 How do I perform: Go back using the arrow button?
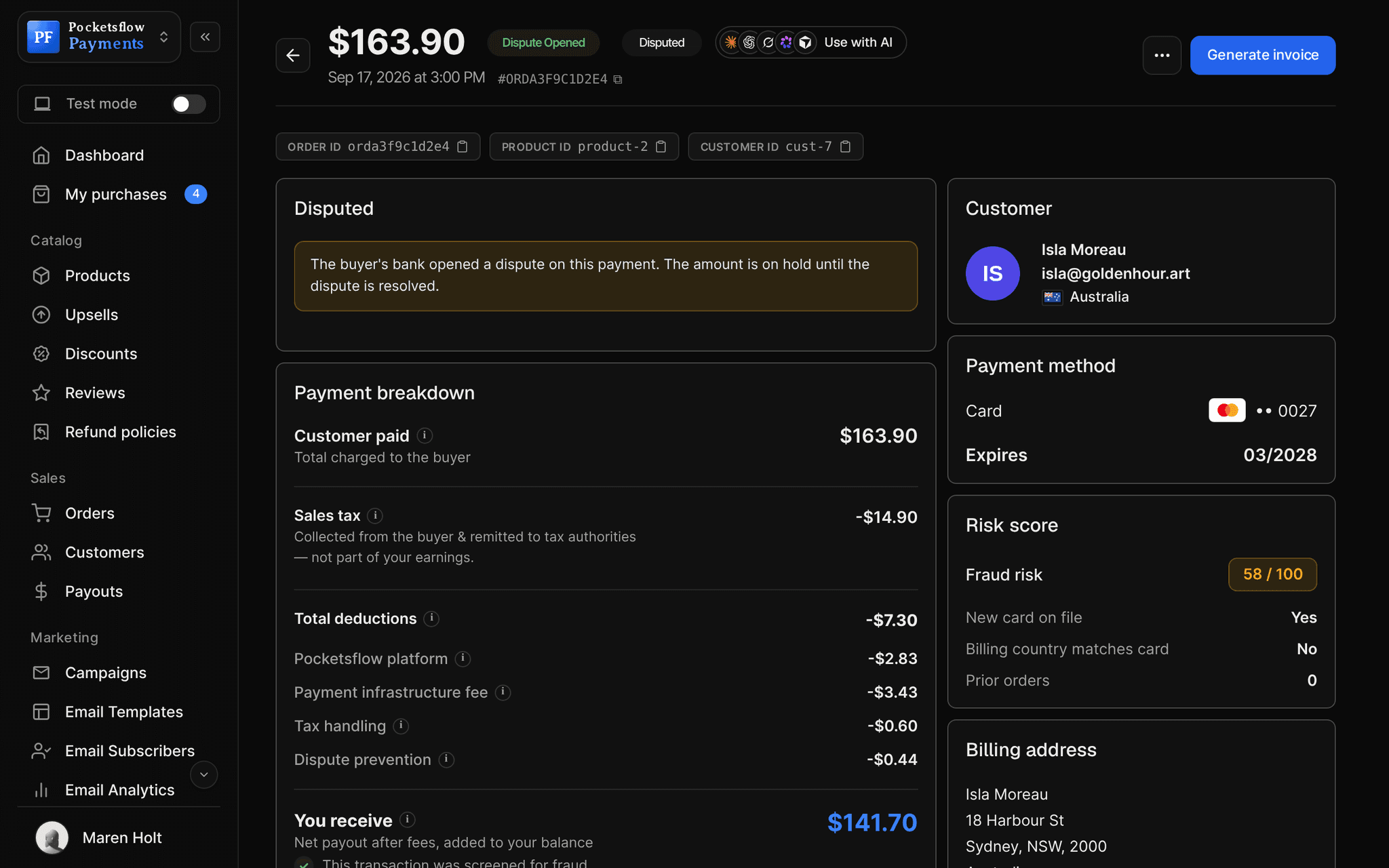click(x=293, y=55)
